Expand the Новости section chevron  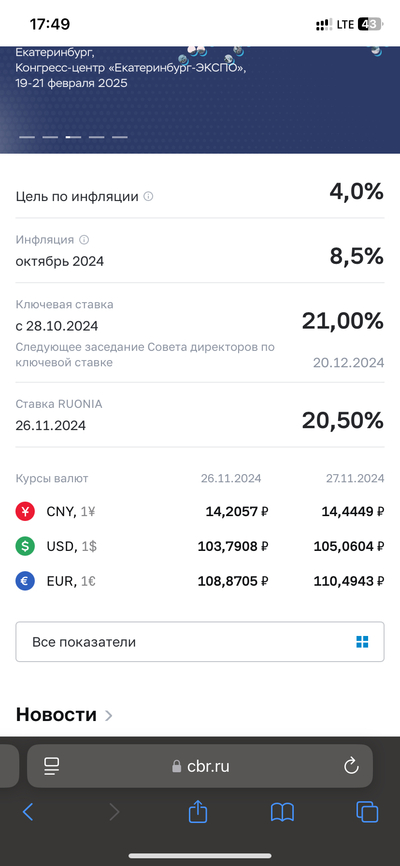pyautogui.click(x=109, y=716)
